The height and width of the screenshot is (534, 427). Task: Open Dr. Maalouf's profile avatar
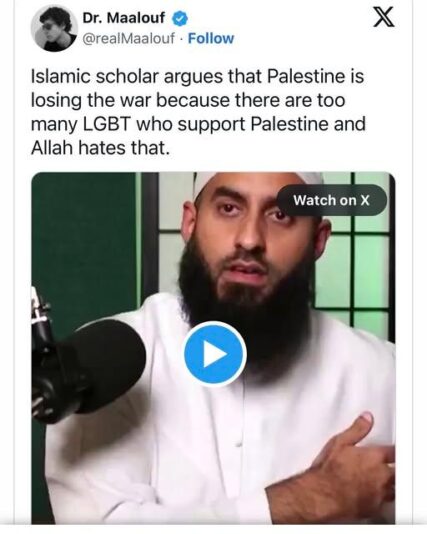[x=54, y=29]
